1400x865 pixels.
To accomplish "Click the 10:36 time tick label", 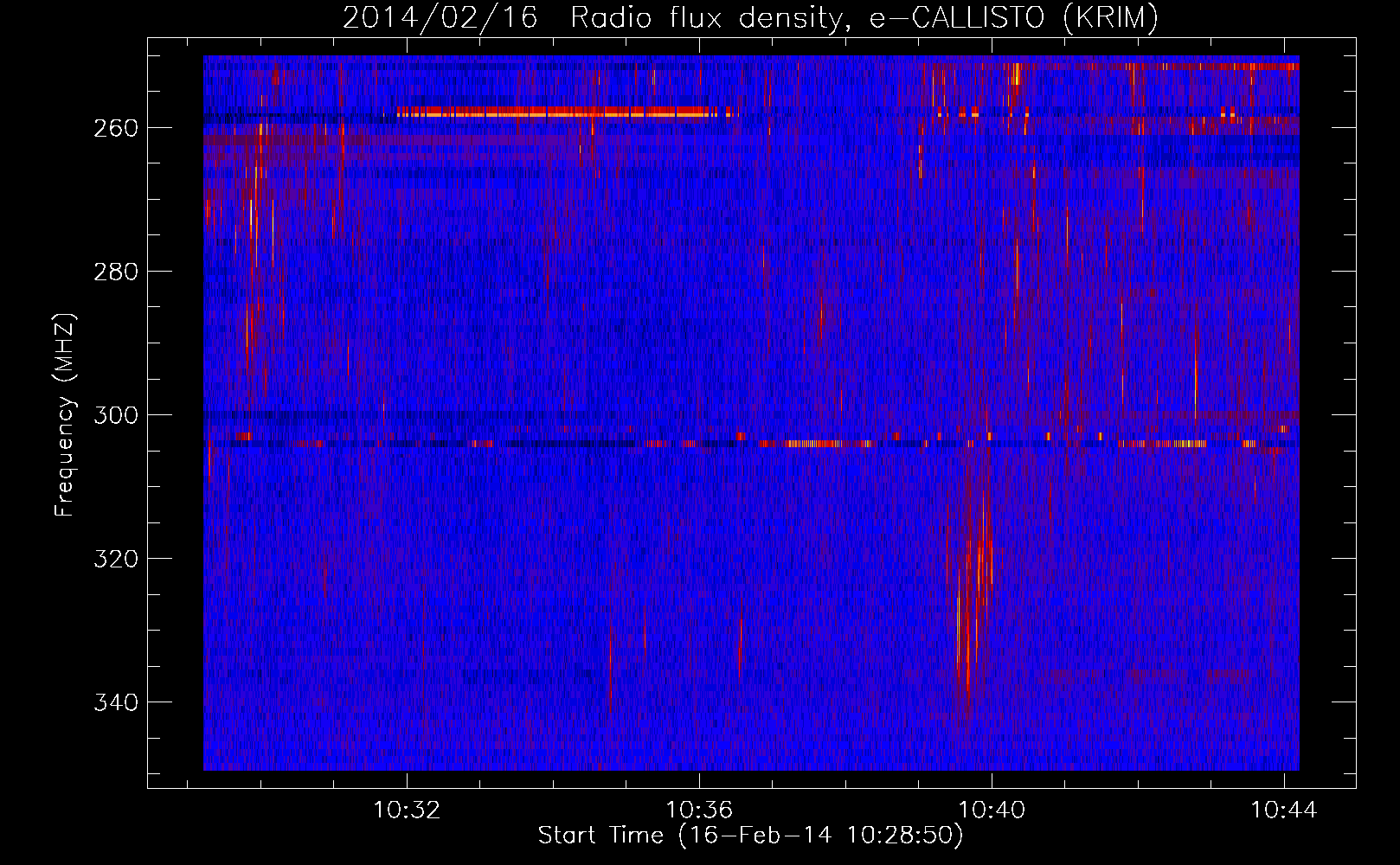I will [699, 810].
